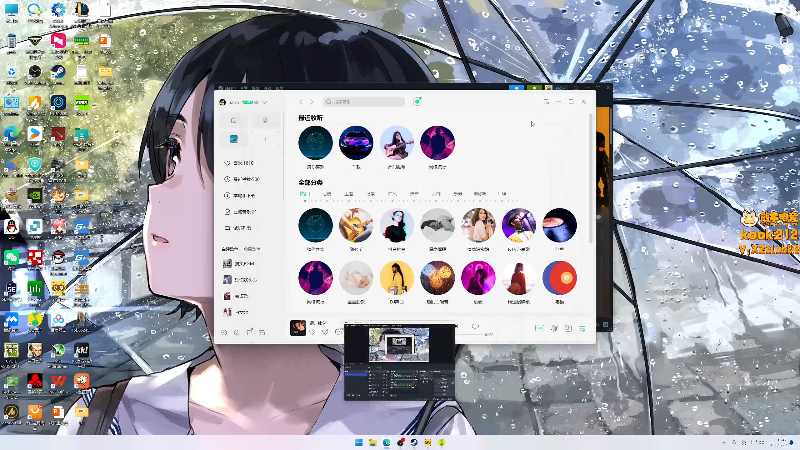Image resolution: width=800 pixels, height=450 pixels.
Task: Open Microsoft Edge from the taskbar
Action: (386, 442)
